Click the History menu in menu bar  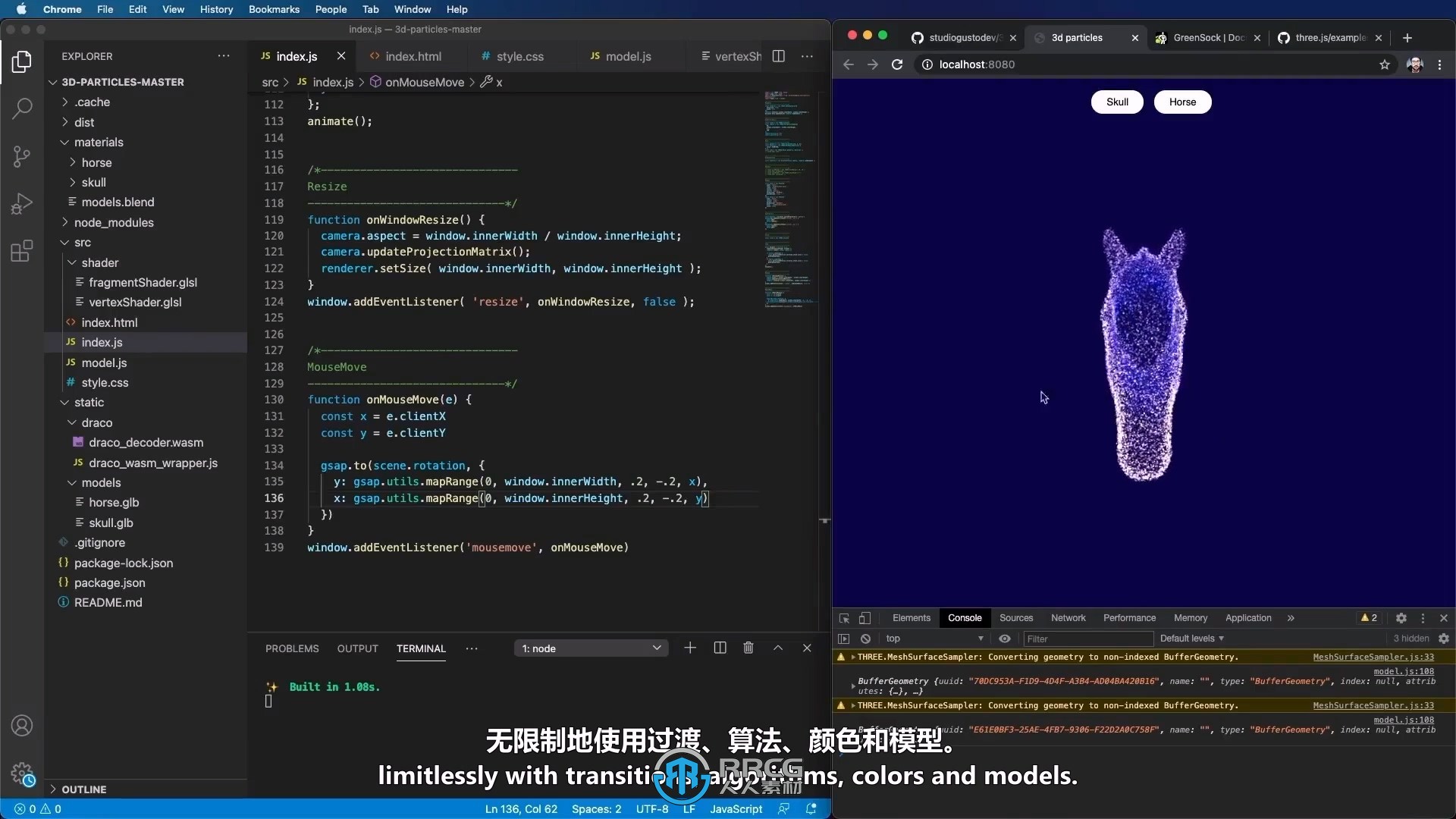point(215,9)
